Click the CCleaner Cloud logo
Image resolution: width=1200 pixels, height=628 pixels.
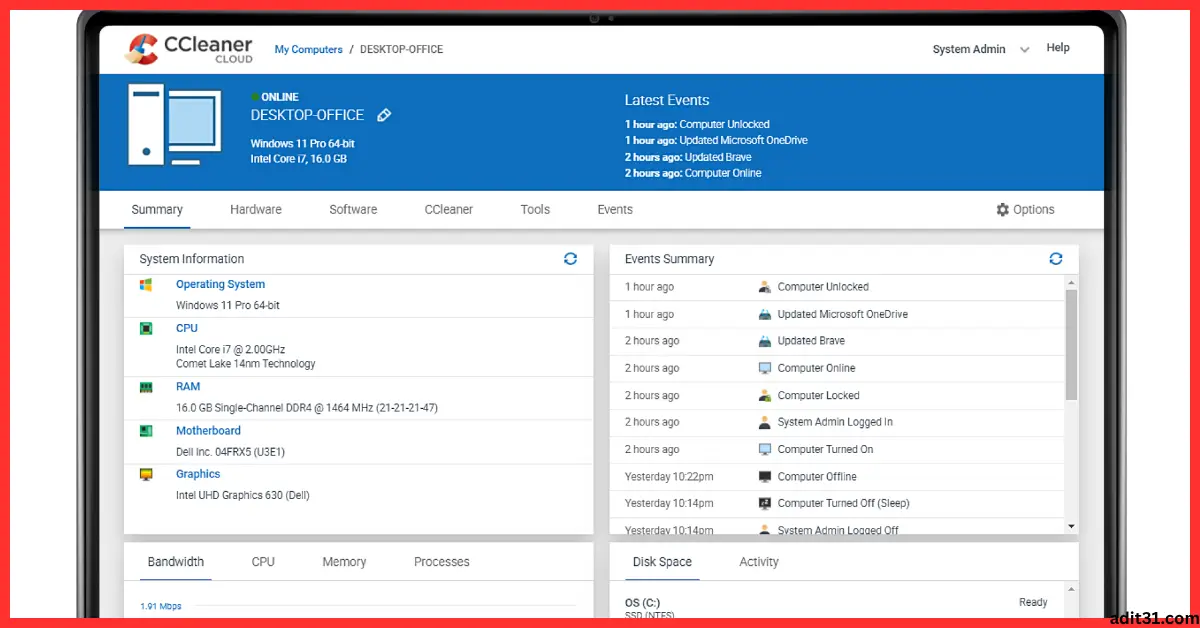189,49
